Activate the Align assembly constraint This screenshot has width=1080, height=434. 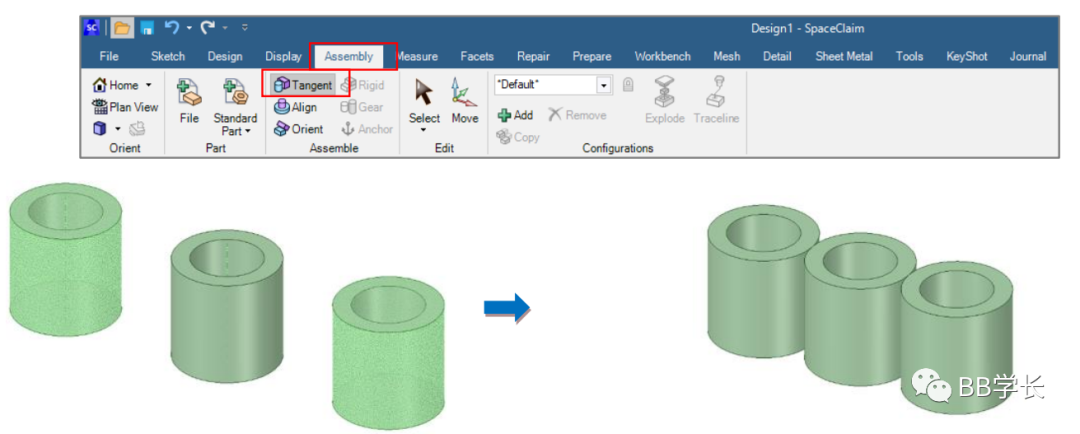point(295,107)
